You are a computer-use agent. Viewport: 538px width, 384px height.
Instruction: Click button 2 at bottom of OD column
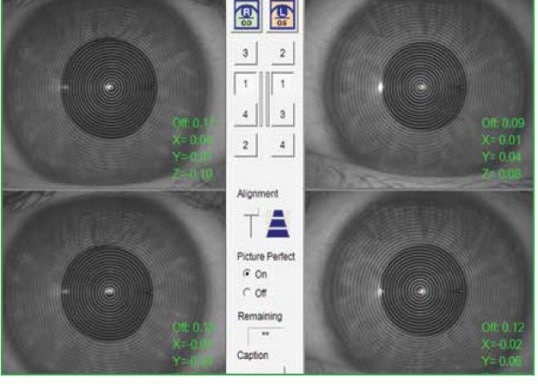[x=246, y=145]
